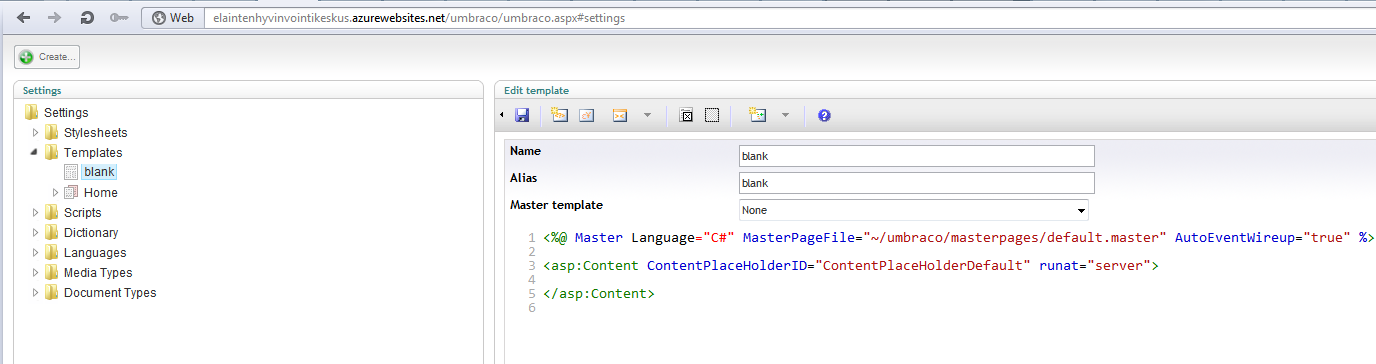Screen dimensions: 1376x364
Task: Open the Home template
Action: (x=100, y=192)
